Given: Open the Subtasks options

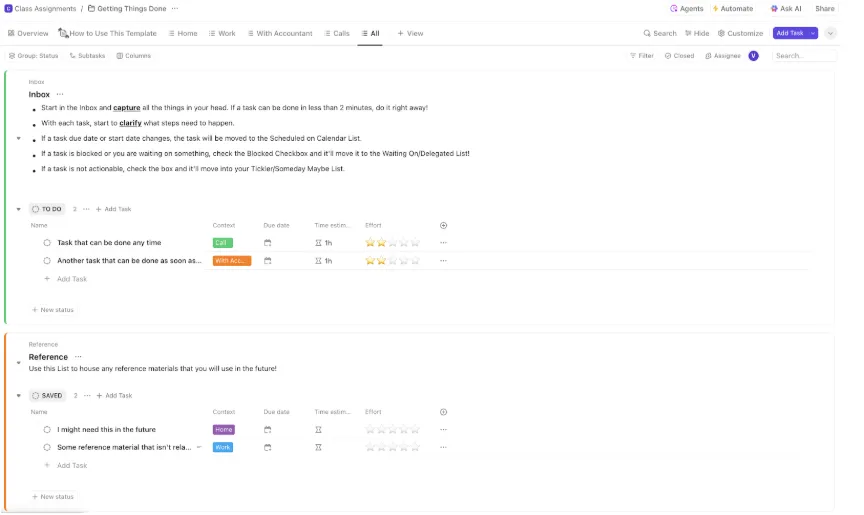Looking at the screenshot, I should [87, 56].
